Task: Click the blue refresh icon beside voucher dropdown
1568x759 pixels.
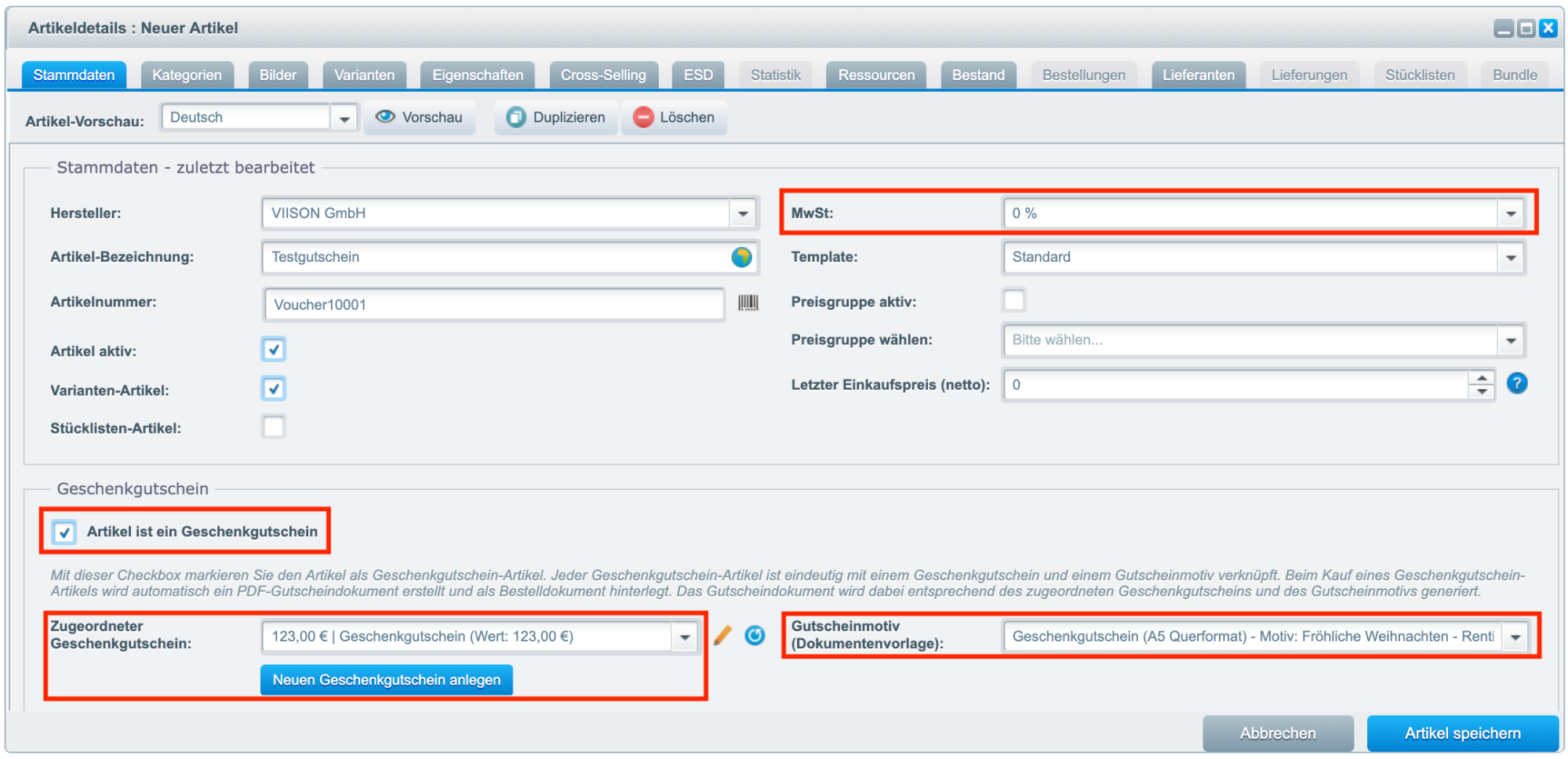Action: tap(755, 636)
